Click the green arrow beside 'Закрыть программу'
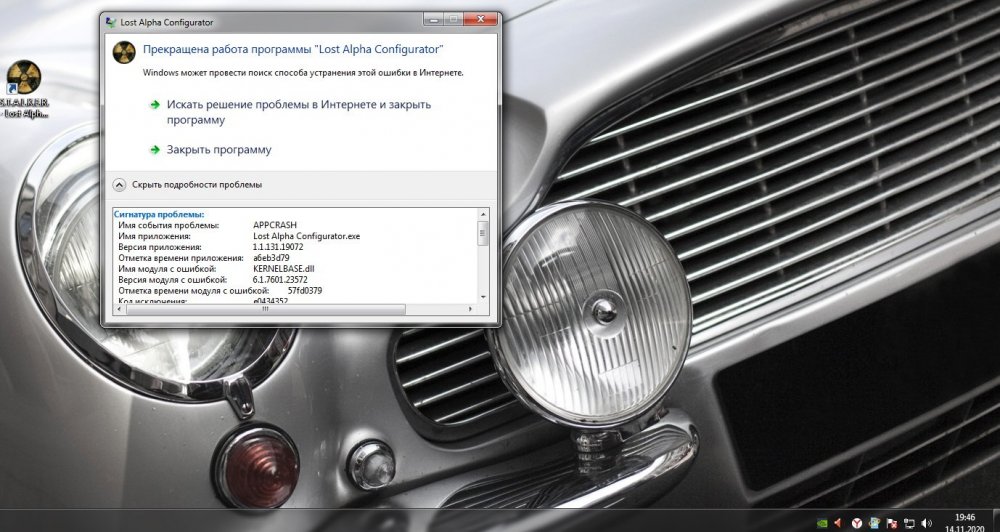Image resolution: width=1000 pixels, height=532 pixels. (154, 150)
